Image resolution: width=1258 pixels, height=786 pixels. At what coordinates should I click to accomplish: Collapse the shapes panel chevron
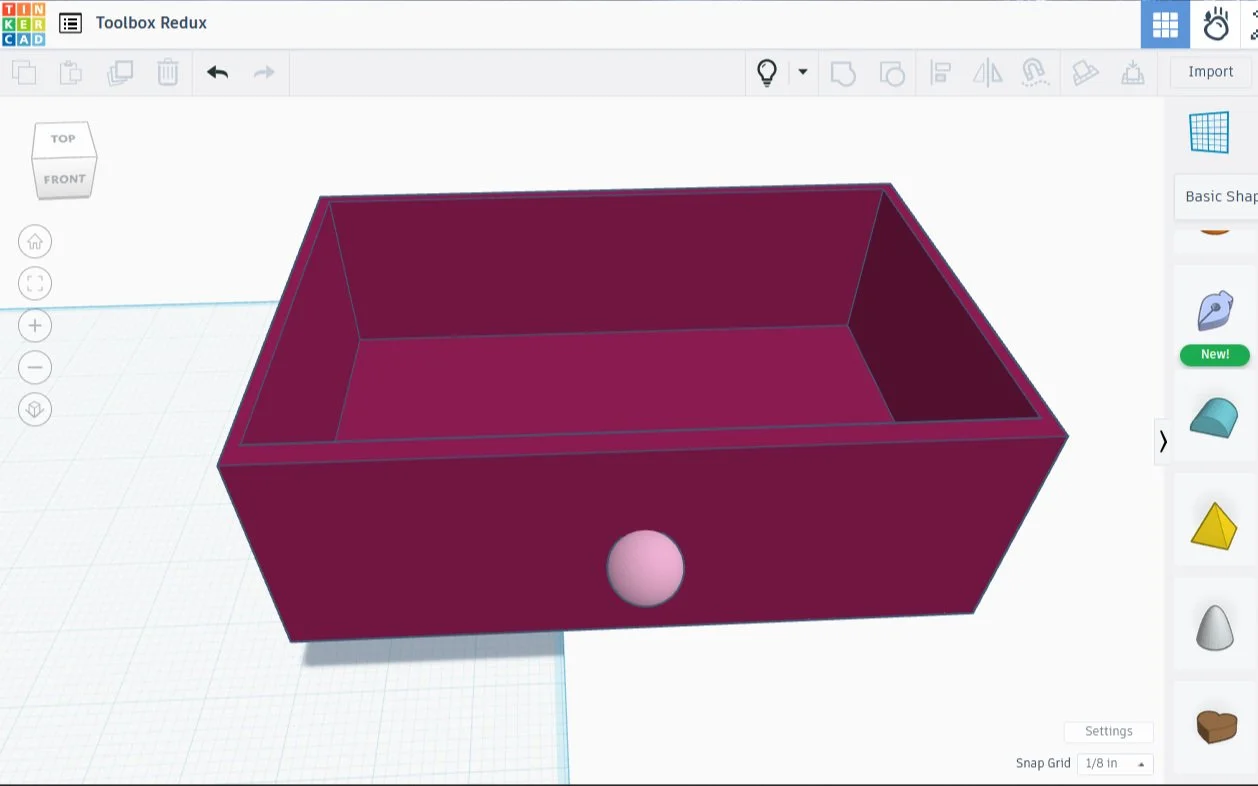point(1162,441)
